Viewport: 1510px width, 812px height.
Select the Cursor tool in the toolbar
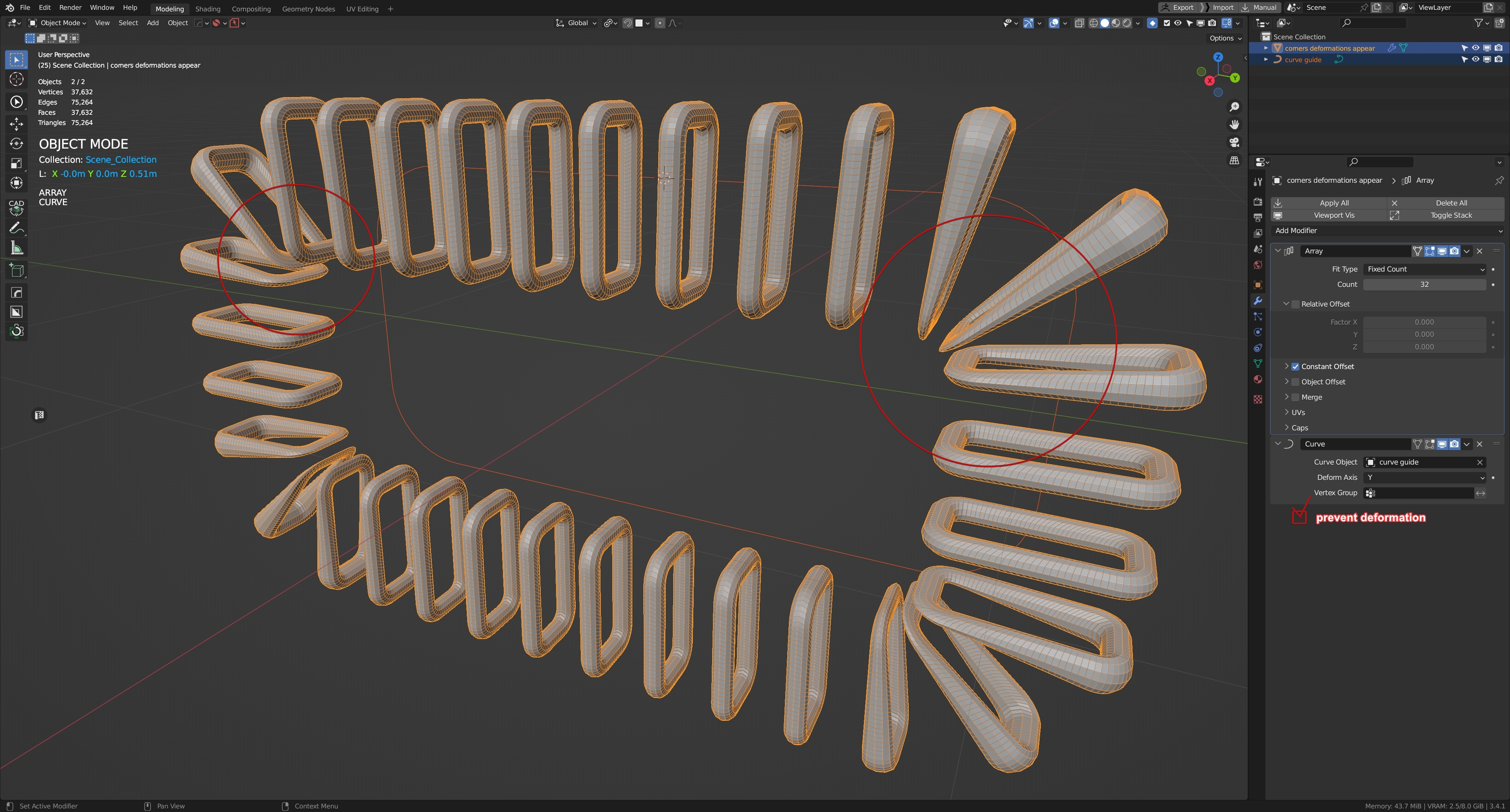pos(17,79)
